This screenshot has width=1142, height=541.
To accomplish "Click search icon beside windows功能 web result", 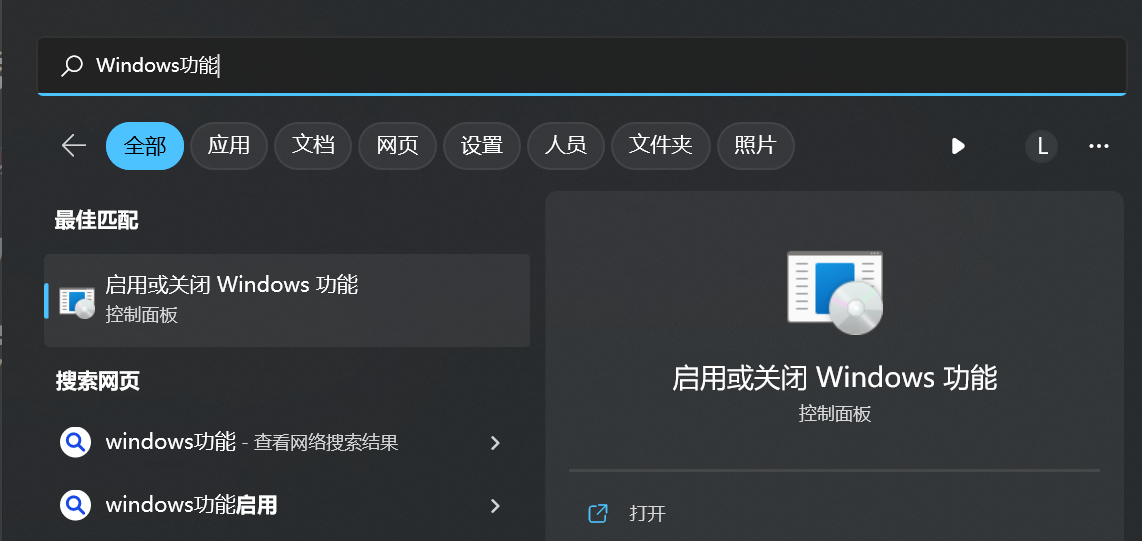I will pyautogui.click(x=75, y=442).
